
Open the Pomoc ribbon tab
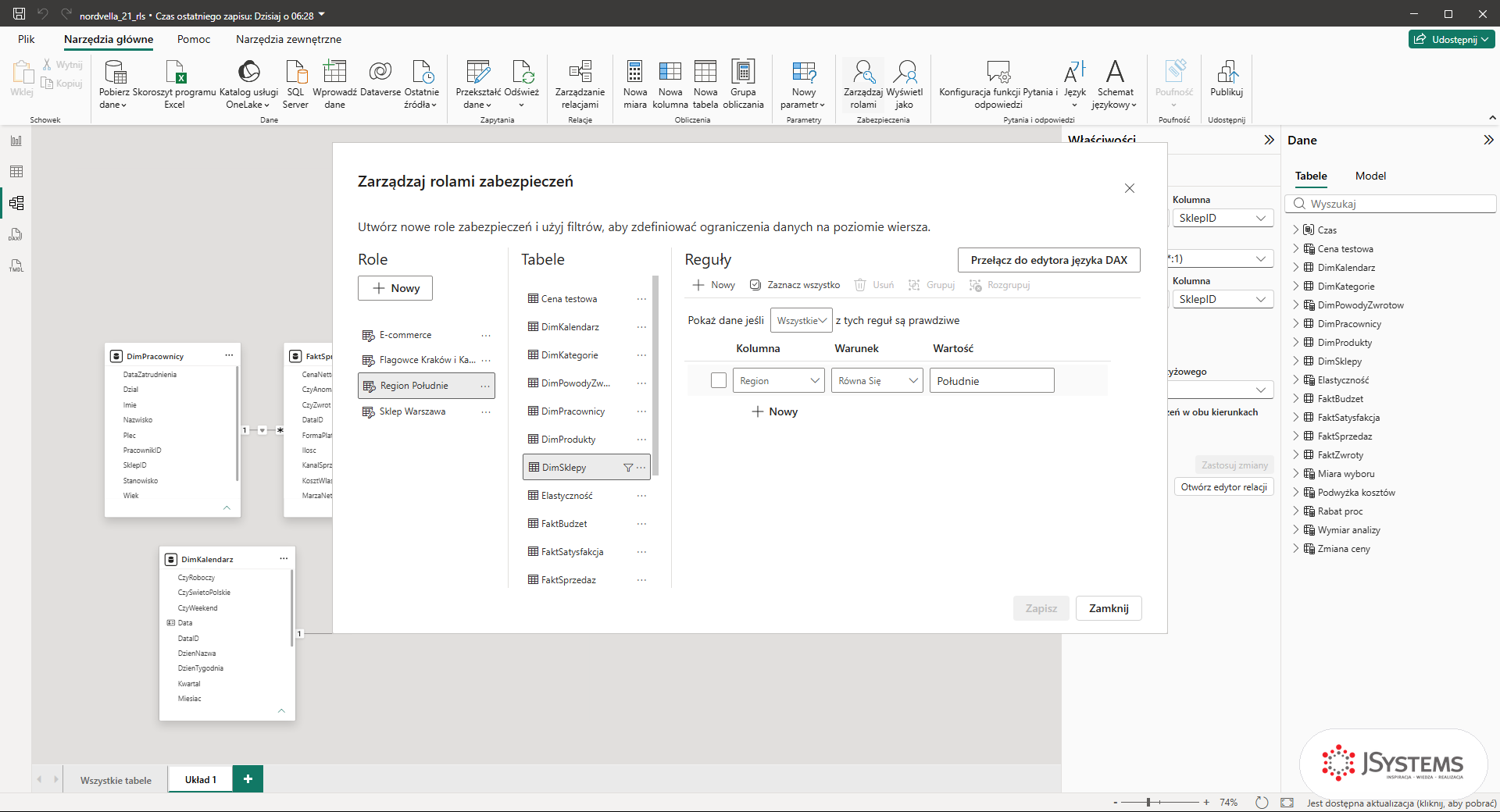pos(194,39)
